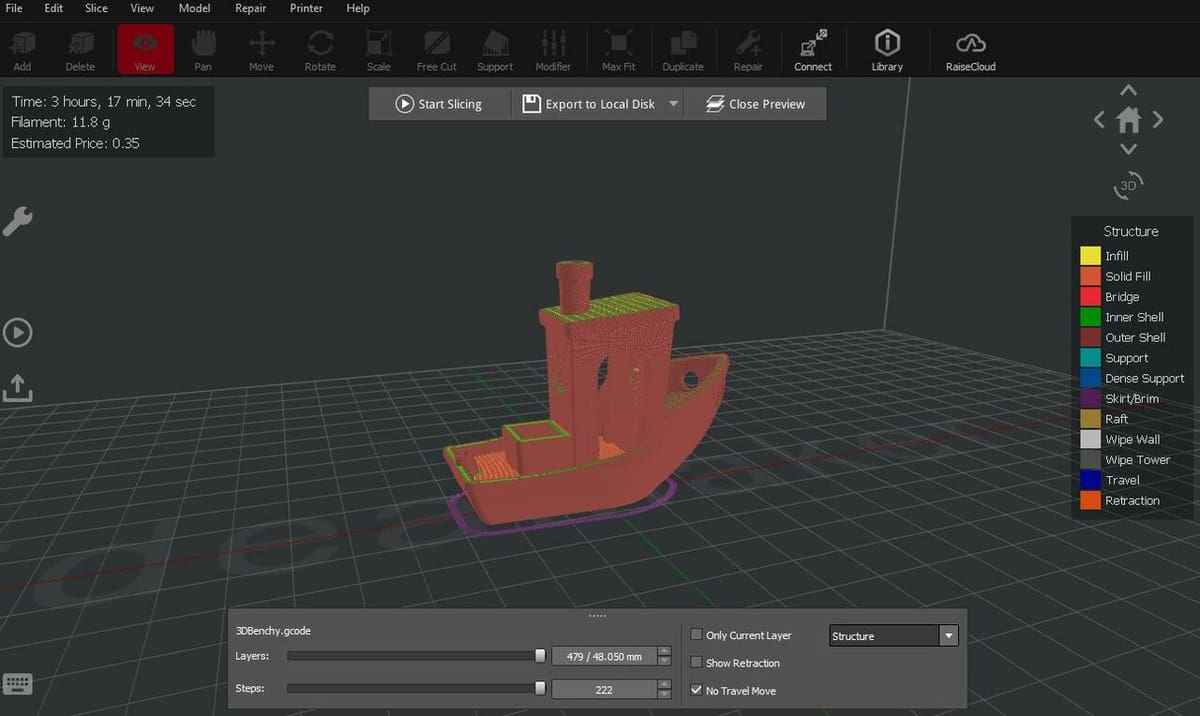Click the wrench settings icon on left
This screenshot has height=716, width=1200.
click(17, 221)
